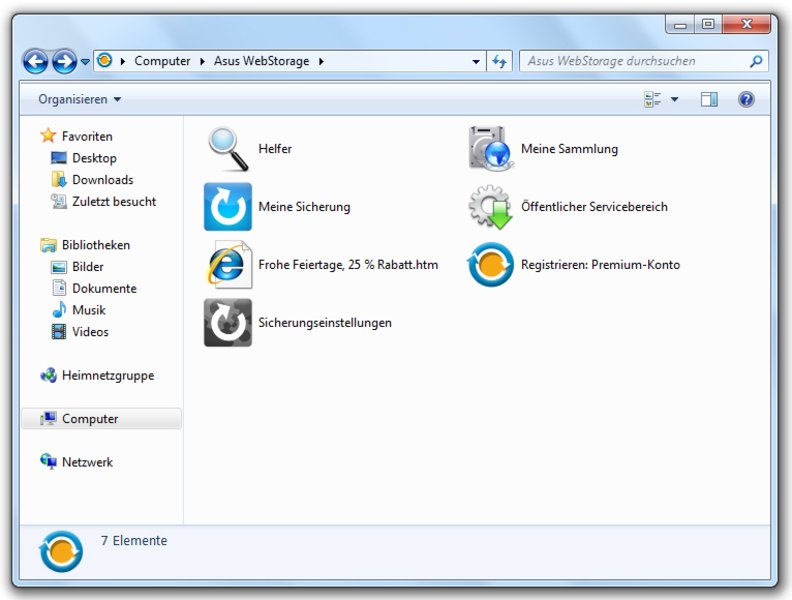Click the Downloads folder icon
Viewport: 792px width, 600px height.
pyautogui.click(x=59, y=179)
